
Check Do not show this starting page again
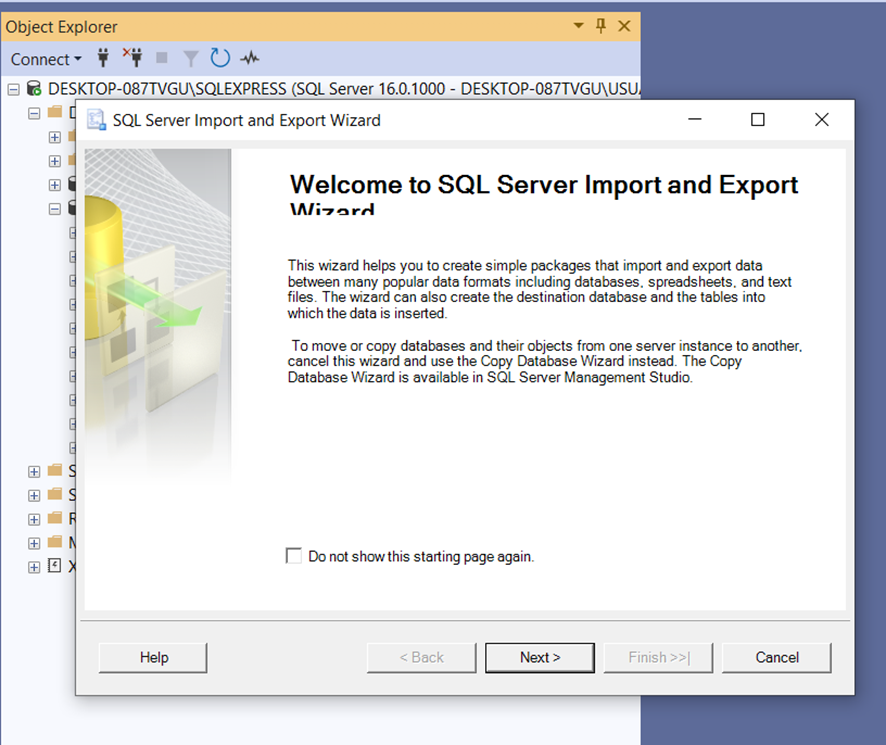(x=294, y=556)
